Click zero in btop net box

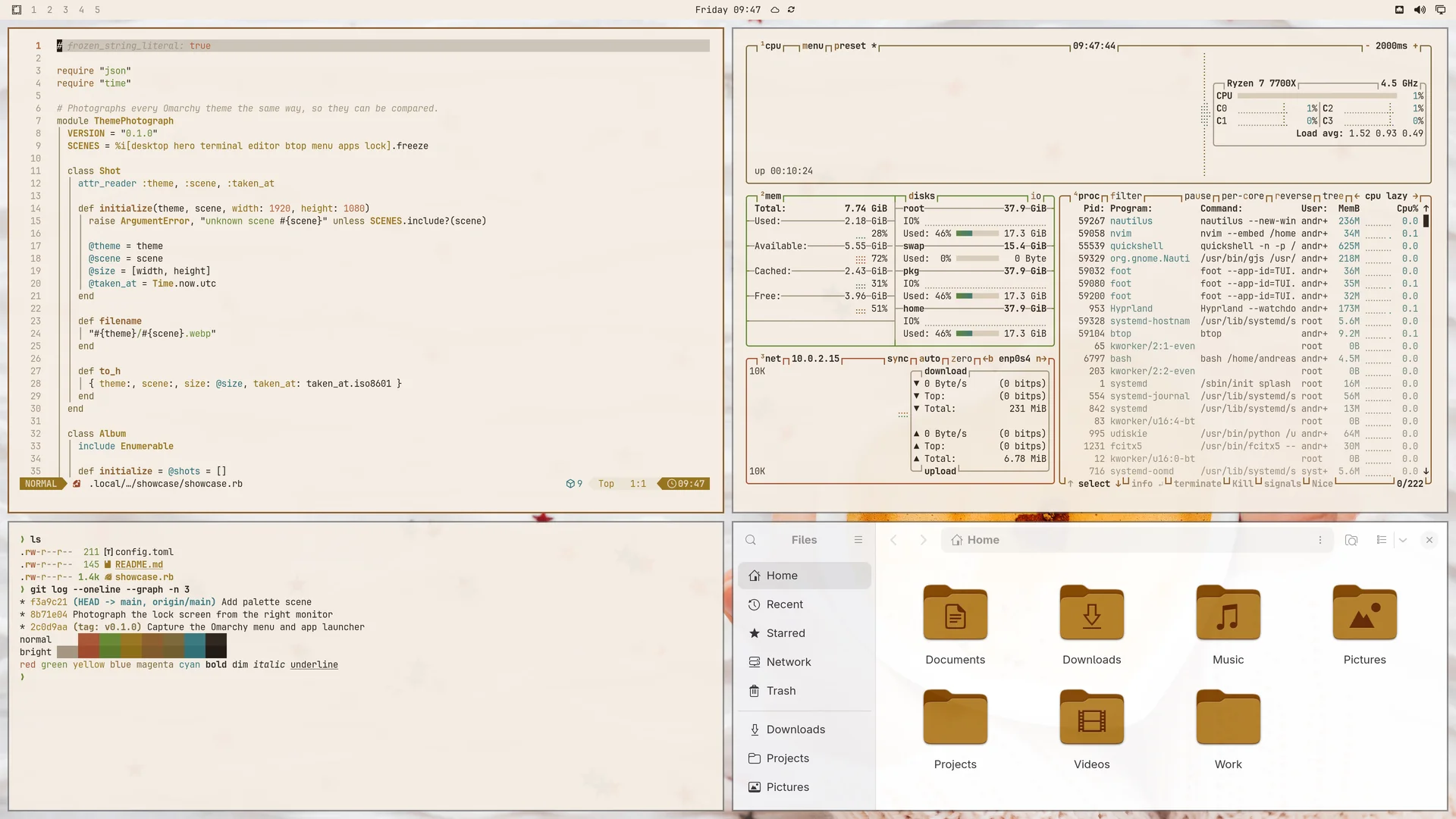[x=962, y=359]
